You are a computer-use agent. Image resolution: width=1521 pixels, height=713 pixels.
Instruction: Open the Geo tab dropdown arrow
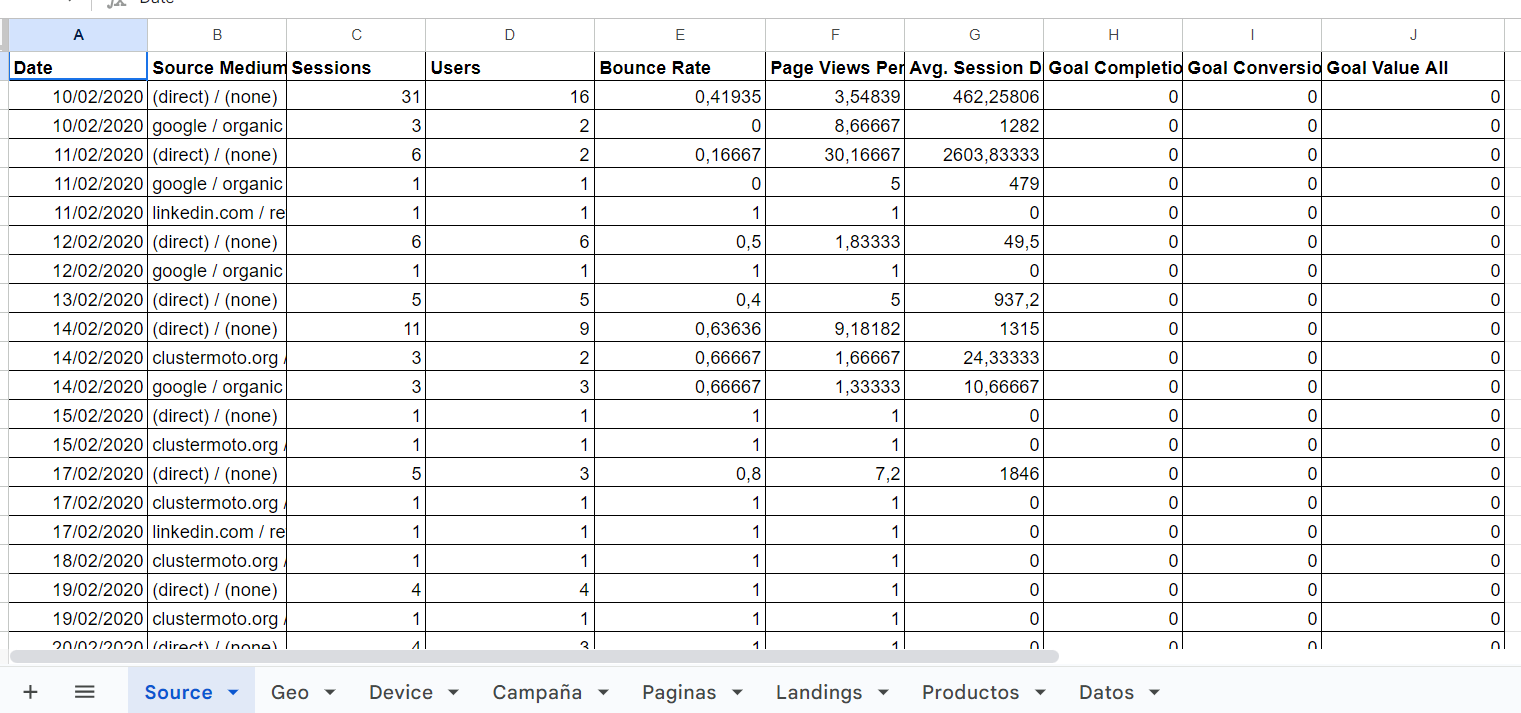(329, 692)
